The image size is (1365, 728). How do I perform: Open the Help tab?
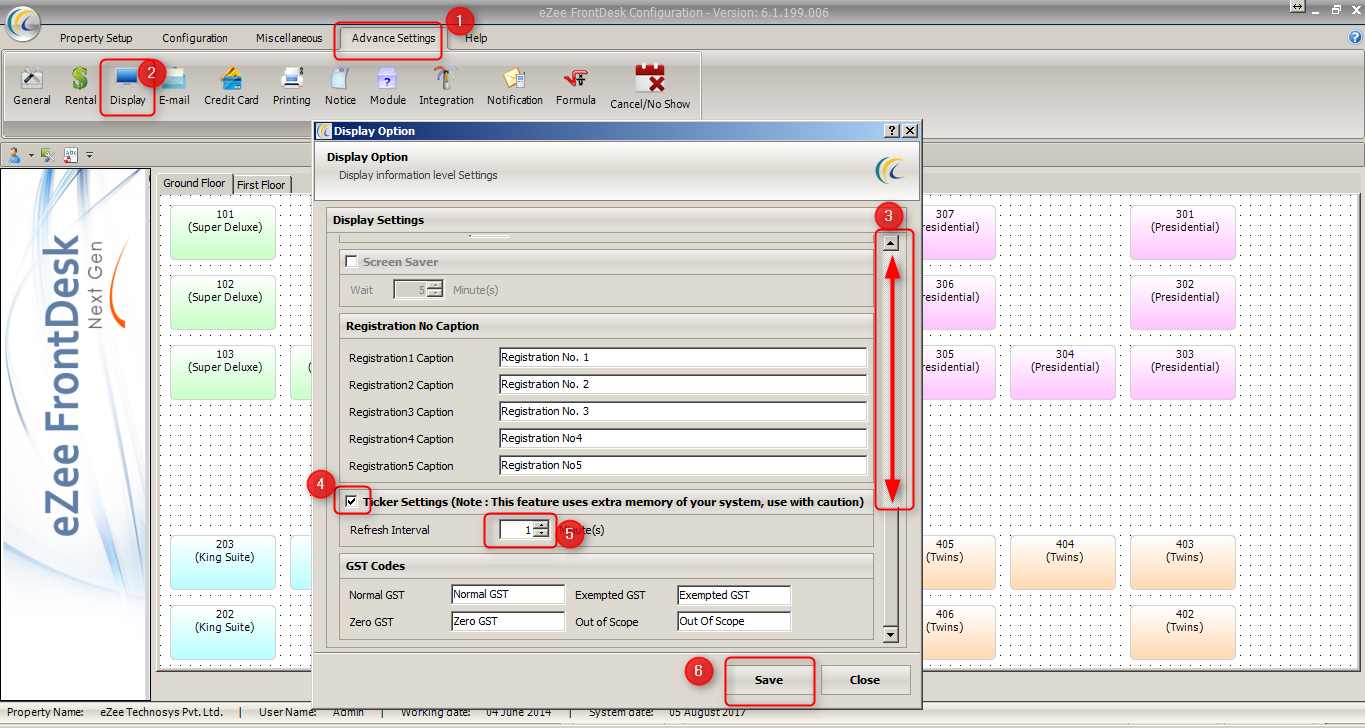click(x=476, y=38)
